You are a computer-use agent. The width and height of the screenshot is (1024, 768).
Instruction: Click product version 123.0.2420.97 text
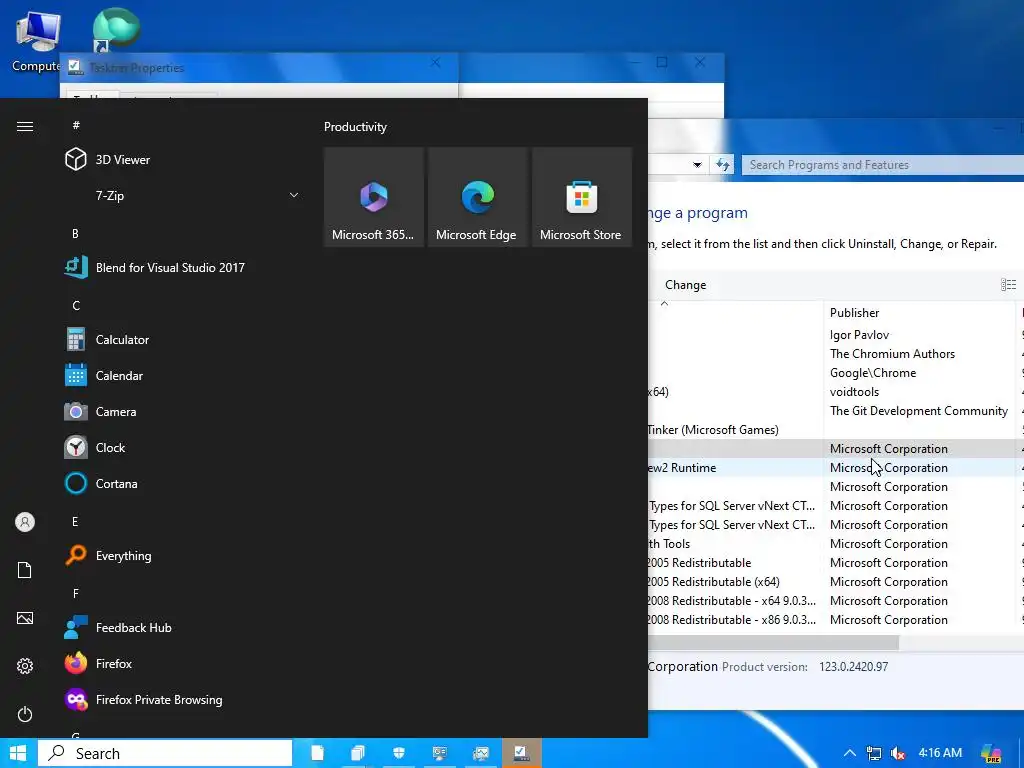(x=854, y=667)
